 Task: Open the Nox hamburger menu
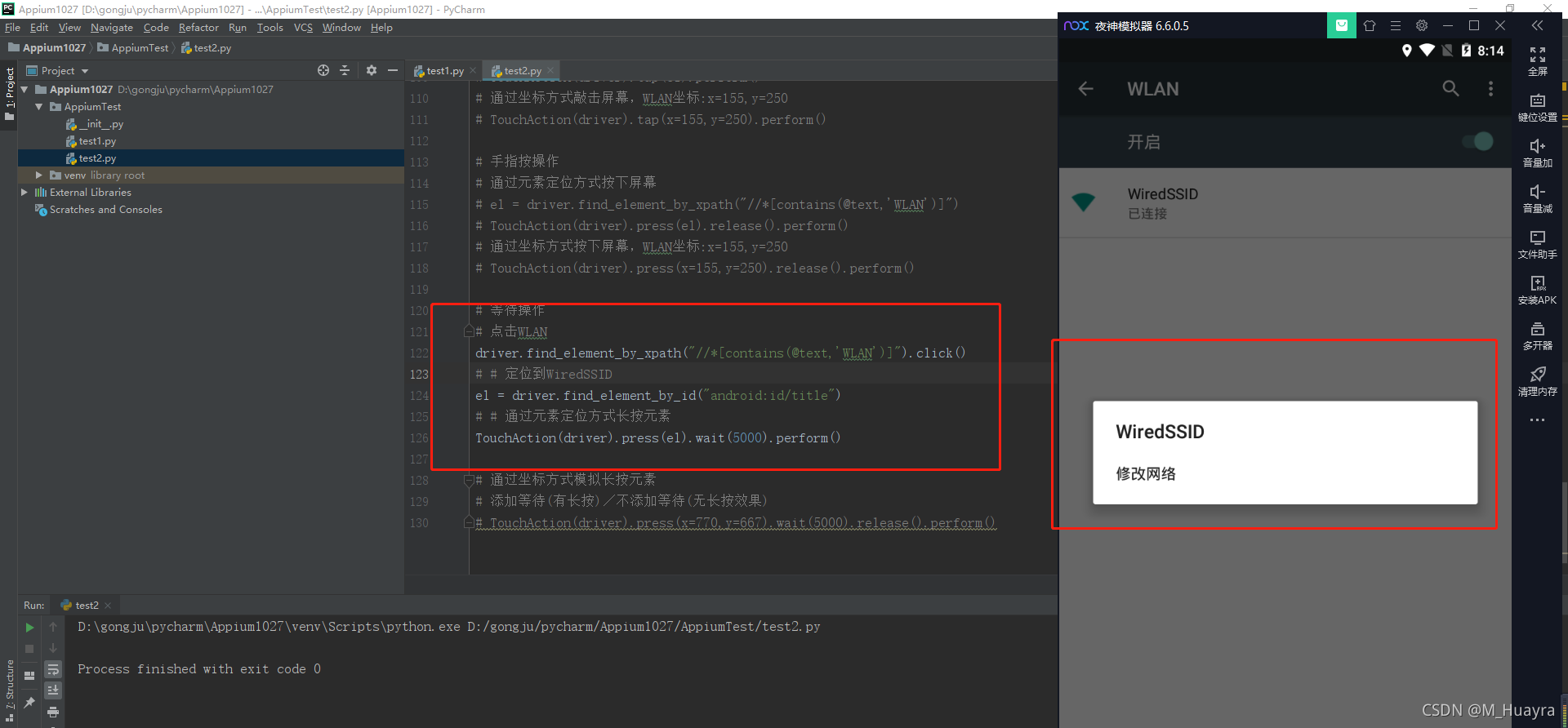(1396, 25)
